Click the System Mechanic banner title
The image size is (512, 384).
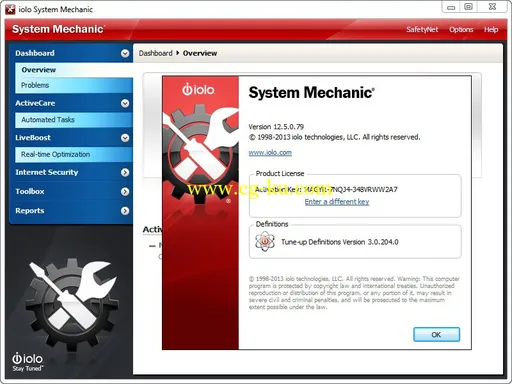pyautogui.click(x=58, y=29)
